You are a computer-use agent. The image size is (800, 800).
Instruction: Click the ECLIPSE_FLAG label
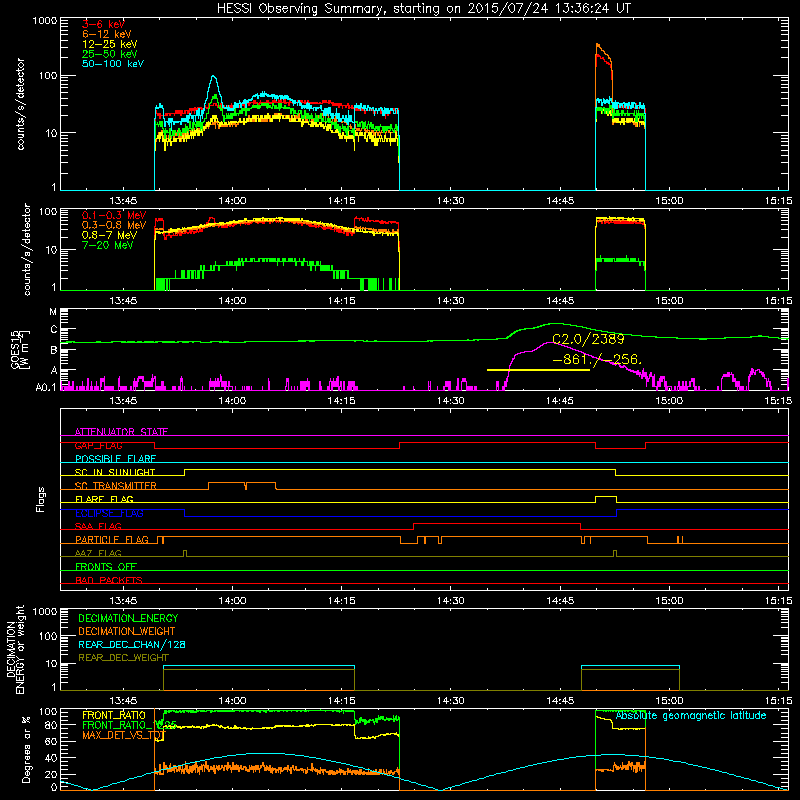[109, 513]
